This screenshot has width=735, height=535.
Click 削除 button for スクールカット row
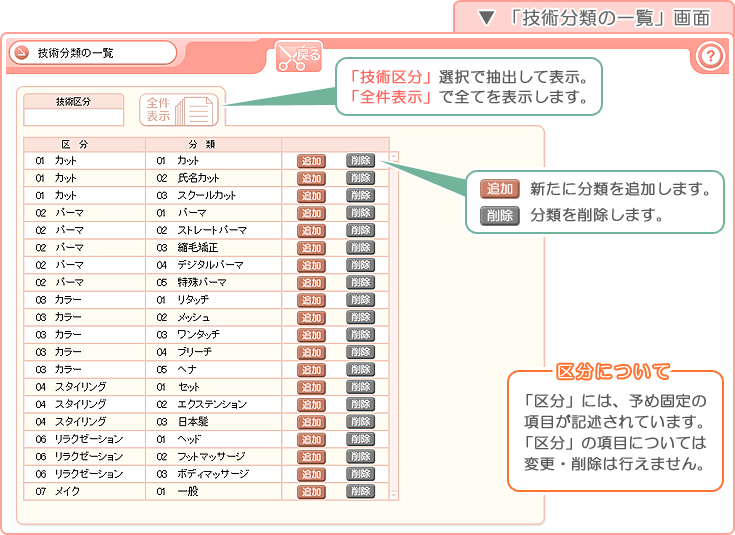click(360, 195)
